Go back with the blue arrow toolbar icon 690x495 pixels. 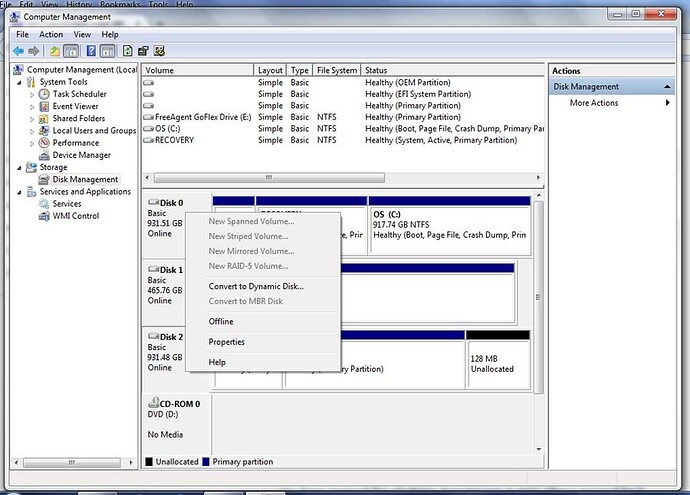18,51
